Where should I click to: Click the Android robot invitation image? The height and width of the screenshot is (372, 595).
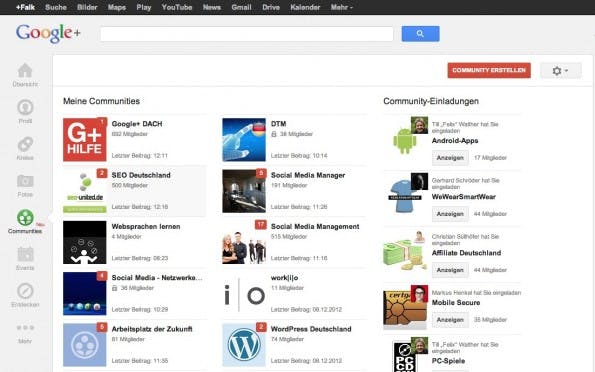click(405, 141)
